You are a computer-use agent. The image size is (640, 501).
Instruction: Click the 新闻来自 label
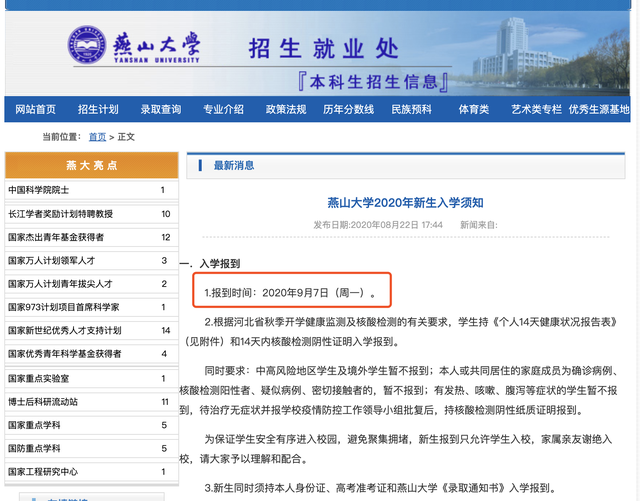[x=479, y=225]
